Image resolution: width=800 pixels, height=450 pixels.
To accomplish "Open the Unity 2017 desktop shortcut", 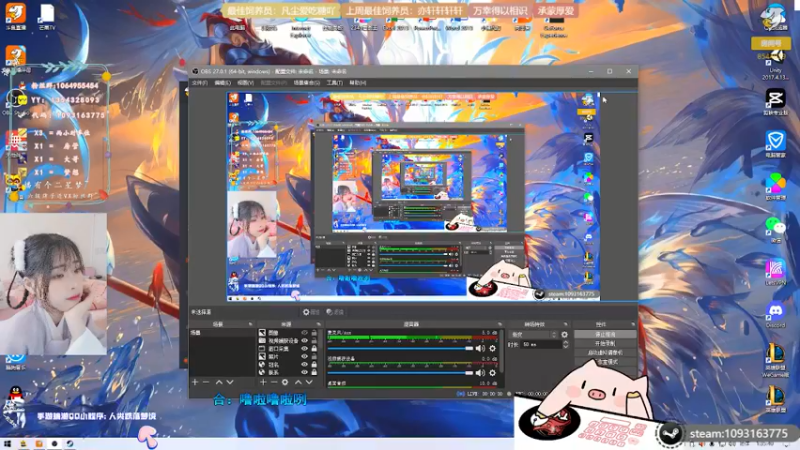I will [x=776, y=64].
